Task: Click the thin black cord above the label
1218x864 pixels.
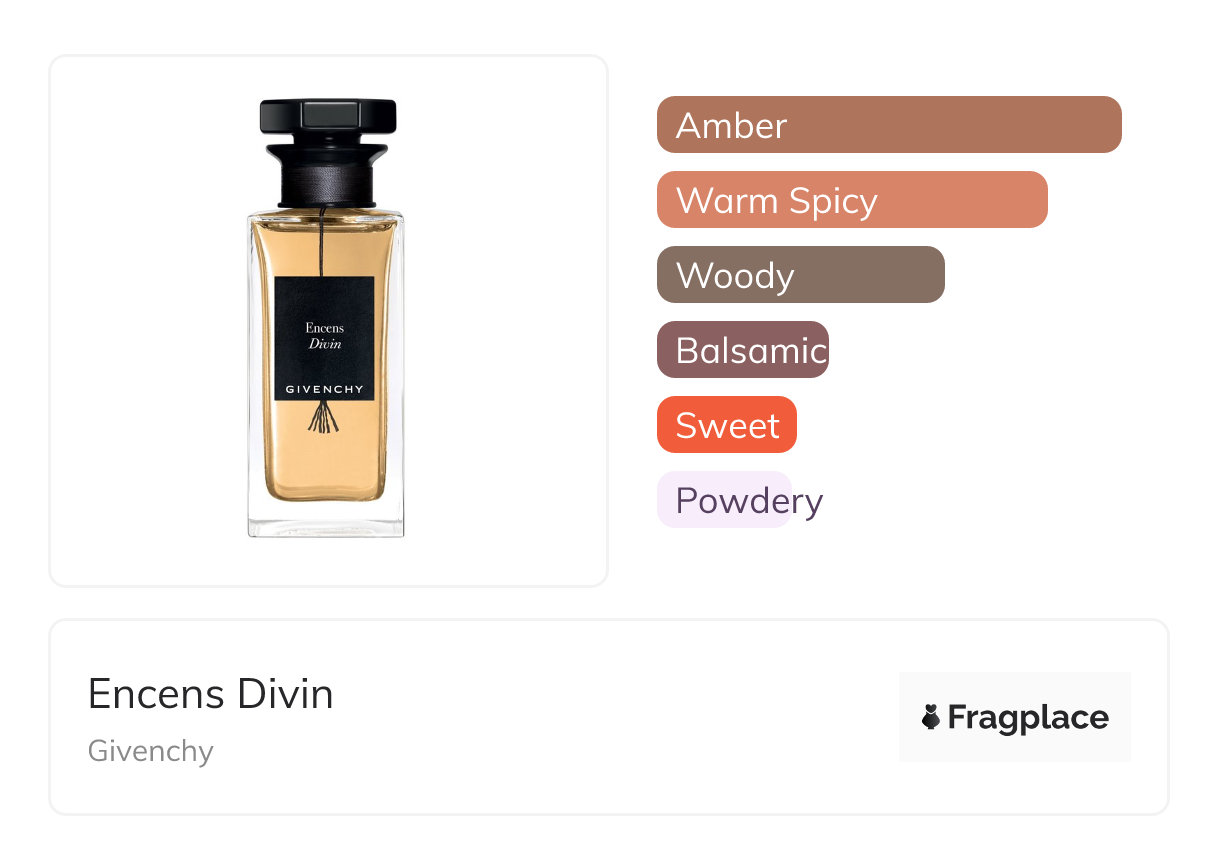Action: (x=323, y=245)
